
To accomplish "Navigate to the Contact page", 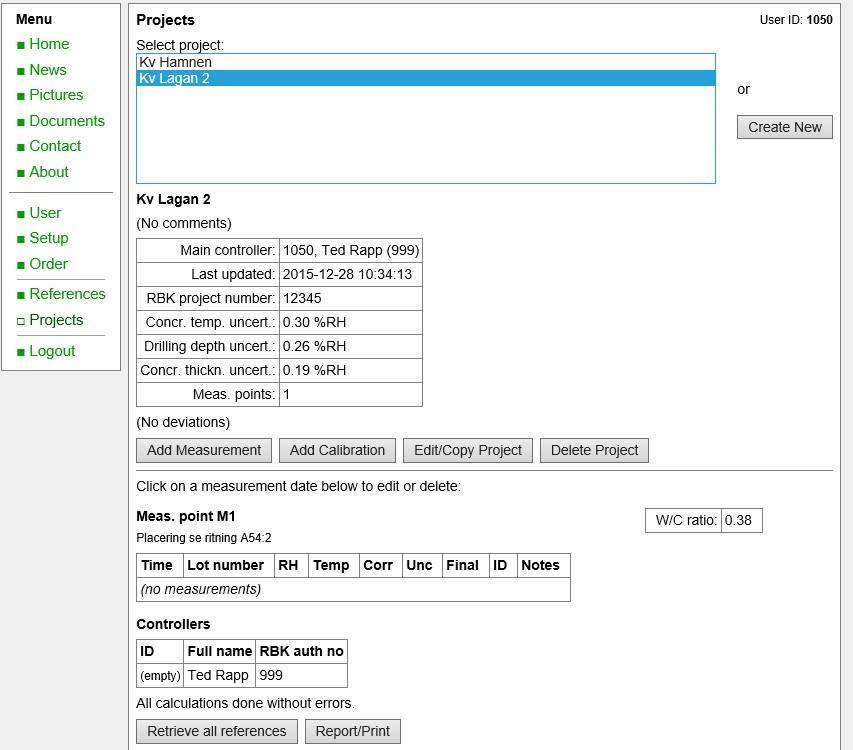I will tap(55, 146).
